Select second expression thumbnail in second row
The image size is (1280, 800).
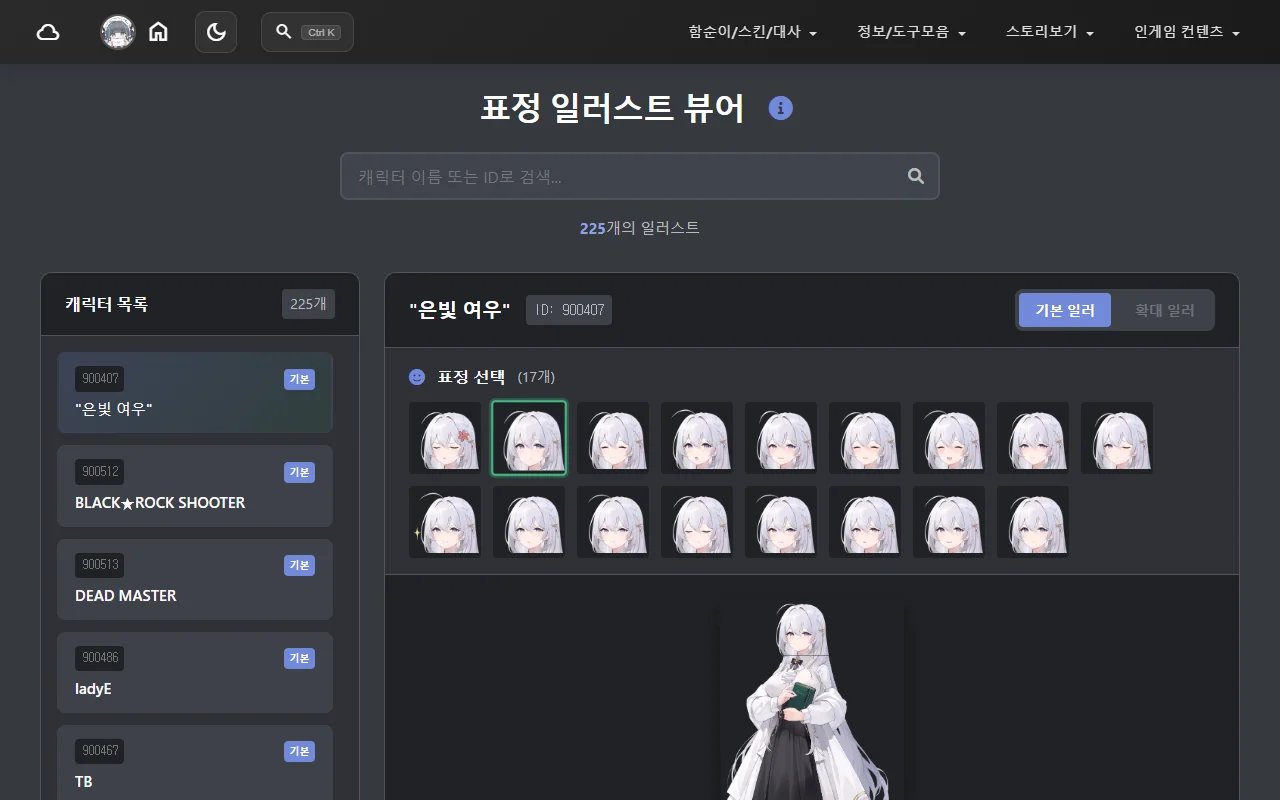pyautogui.click(x=529, y=522)
